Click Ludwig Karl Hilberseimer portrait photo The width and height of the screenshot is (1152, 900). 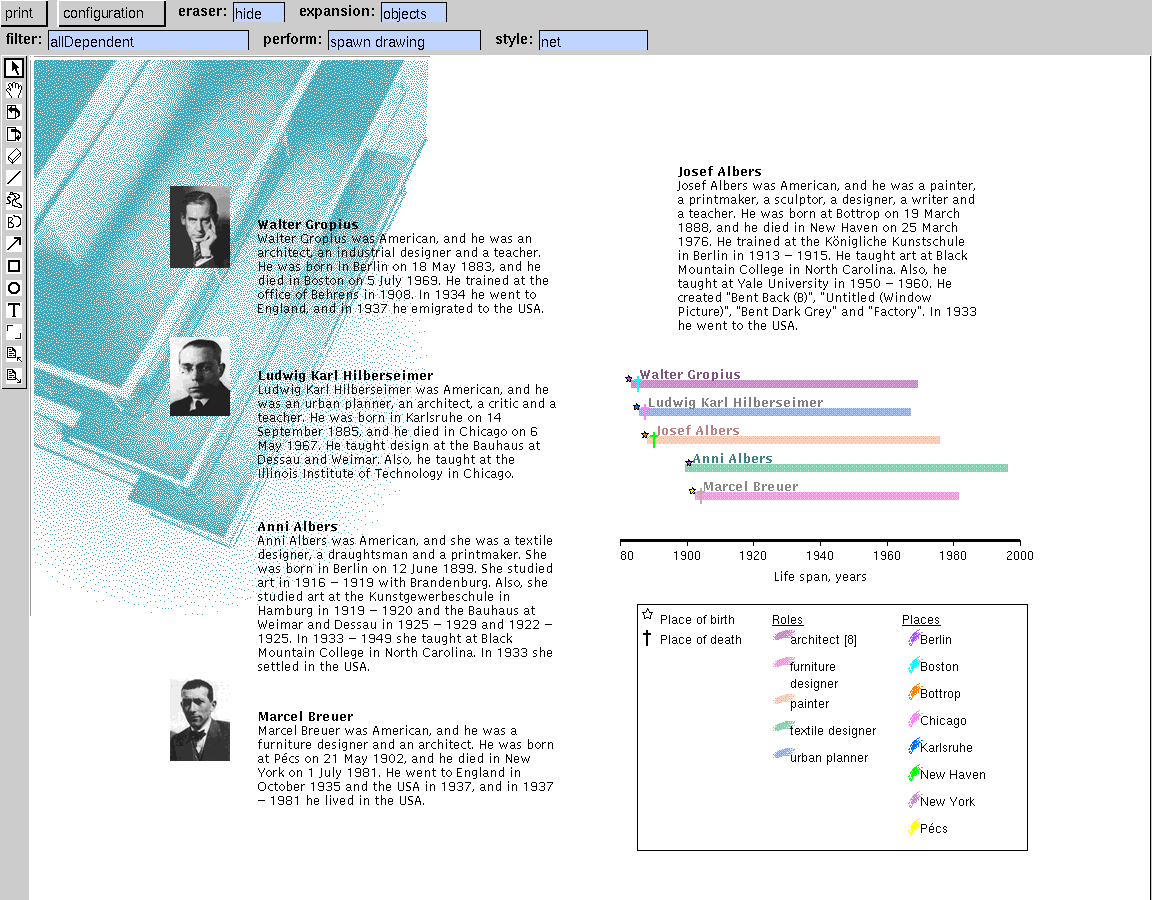tap(200, 377)
